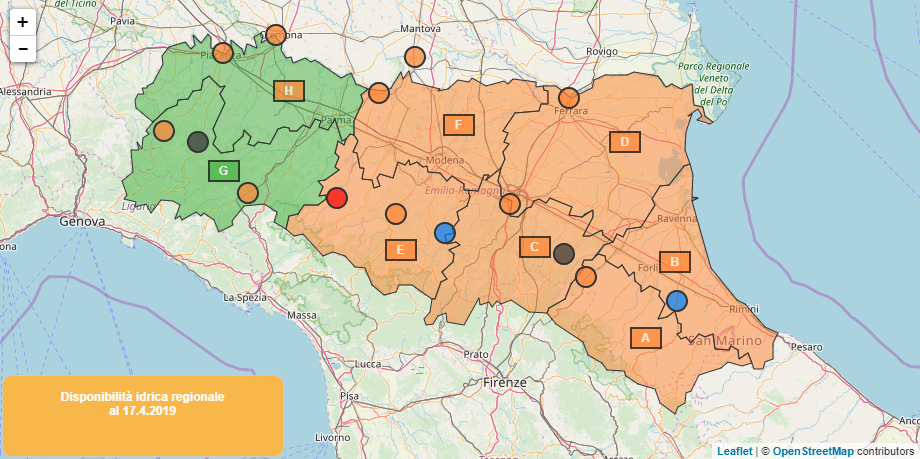Image resolution: width=920 pixels, height=459 pixels.
Task: Select the zone B label marker
Action: pyautogui.click(x=675, y=262)
